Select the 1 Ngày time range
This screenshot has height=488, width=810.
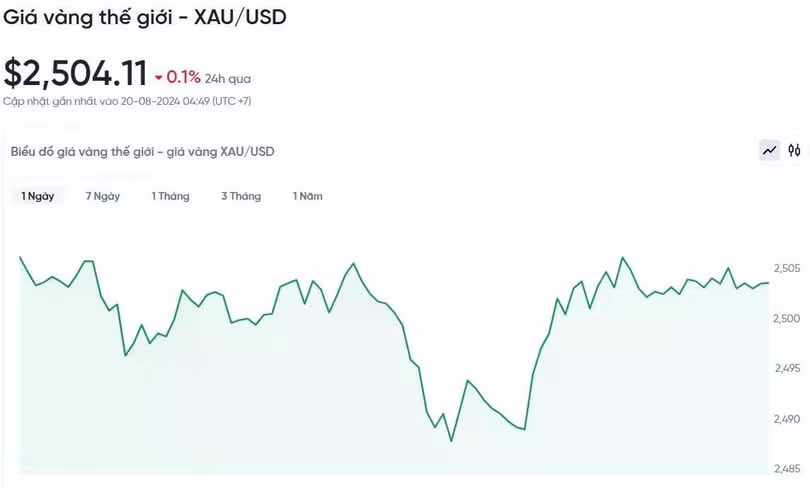tap(38, 196)
